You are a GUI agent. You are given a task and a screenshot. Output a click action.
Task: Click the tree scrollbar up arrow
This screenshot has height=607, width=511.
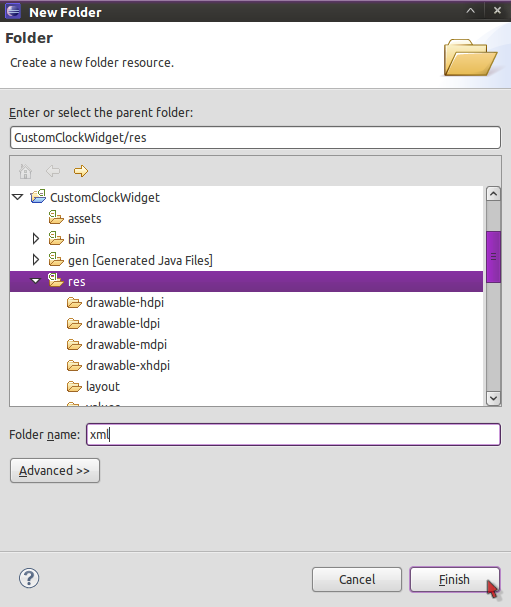494,194
